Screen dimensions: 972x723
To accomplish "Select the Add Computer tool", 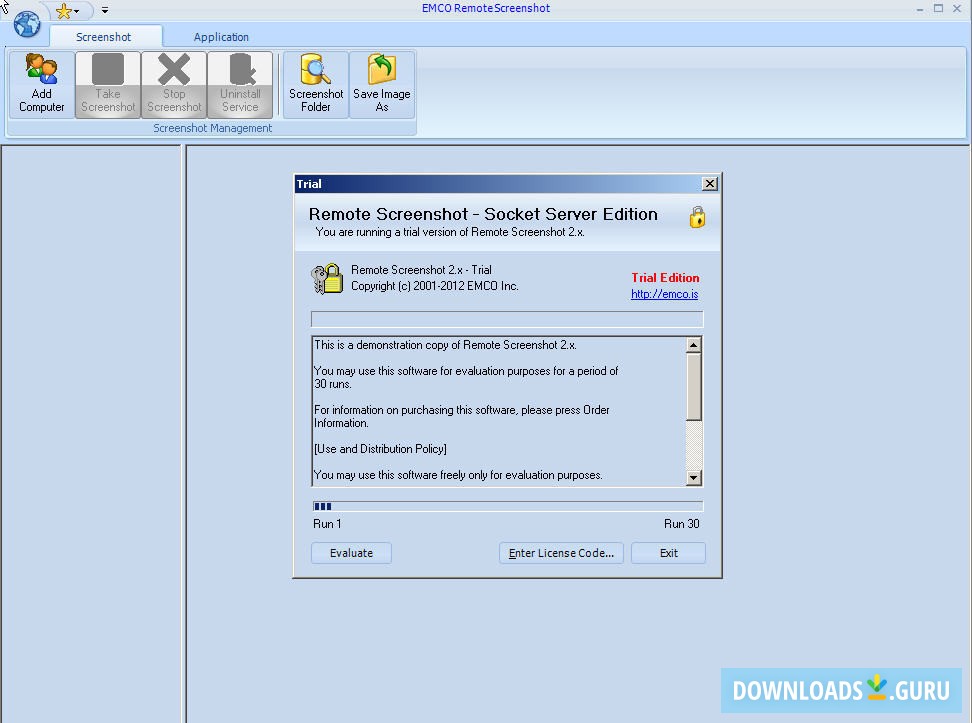I will click(41, 83).
